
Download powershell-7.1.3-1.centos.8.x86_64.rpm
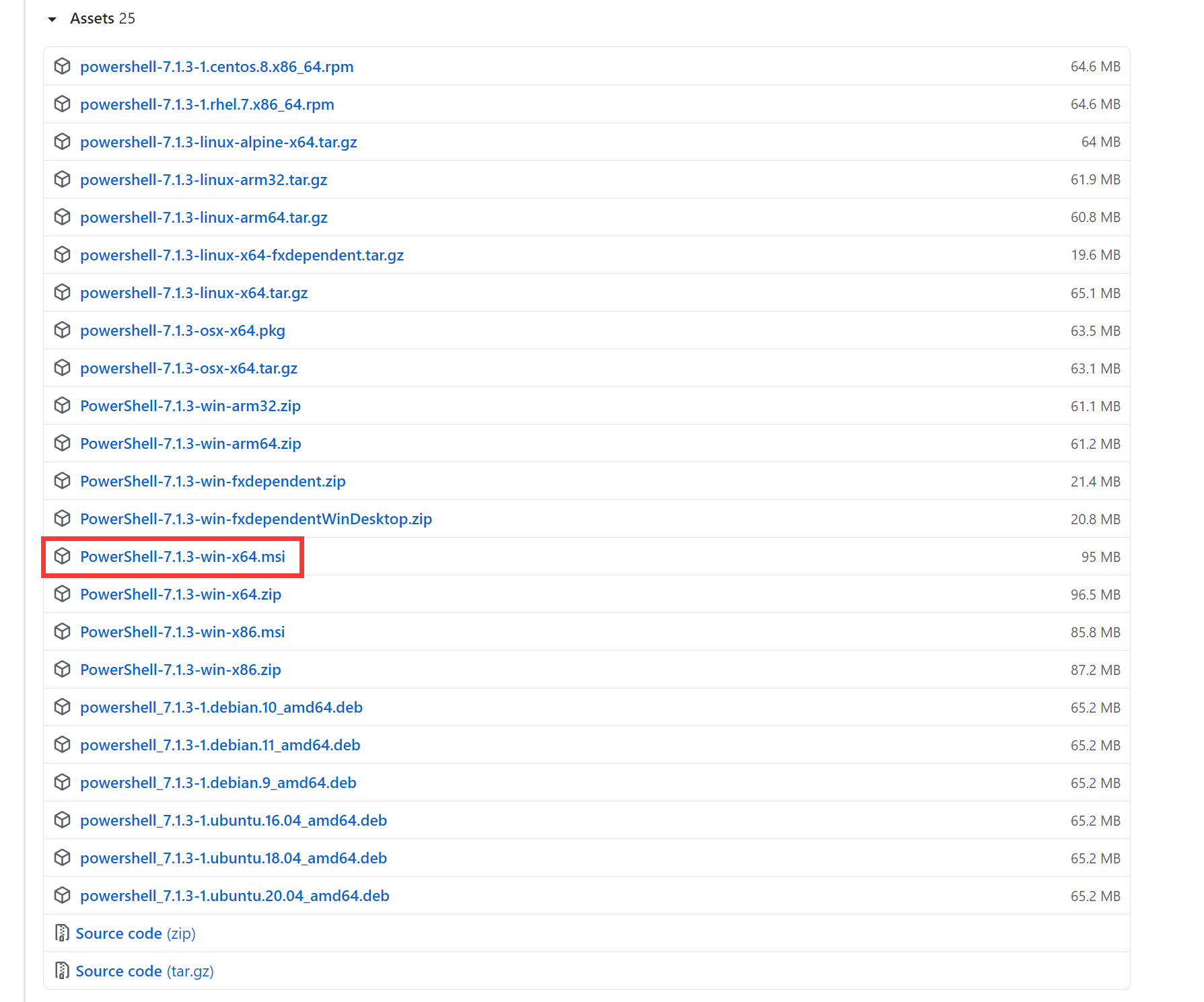pyautogui.click(x=217, y=67)
